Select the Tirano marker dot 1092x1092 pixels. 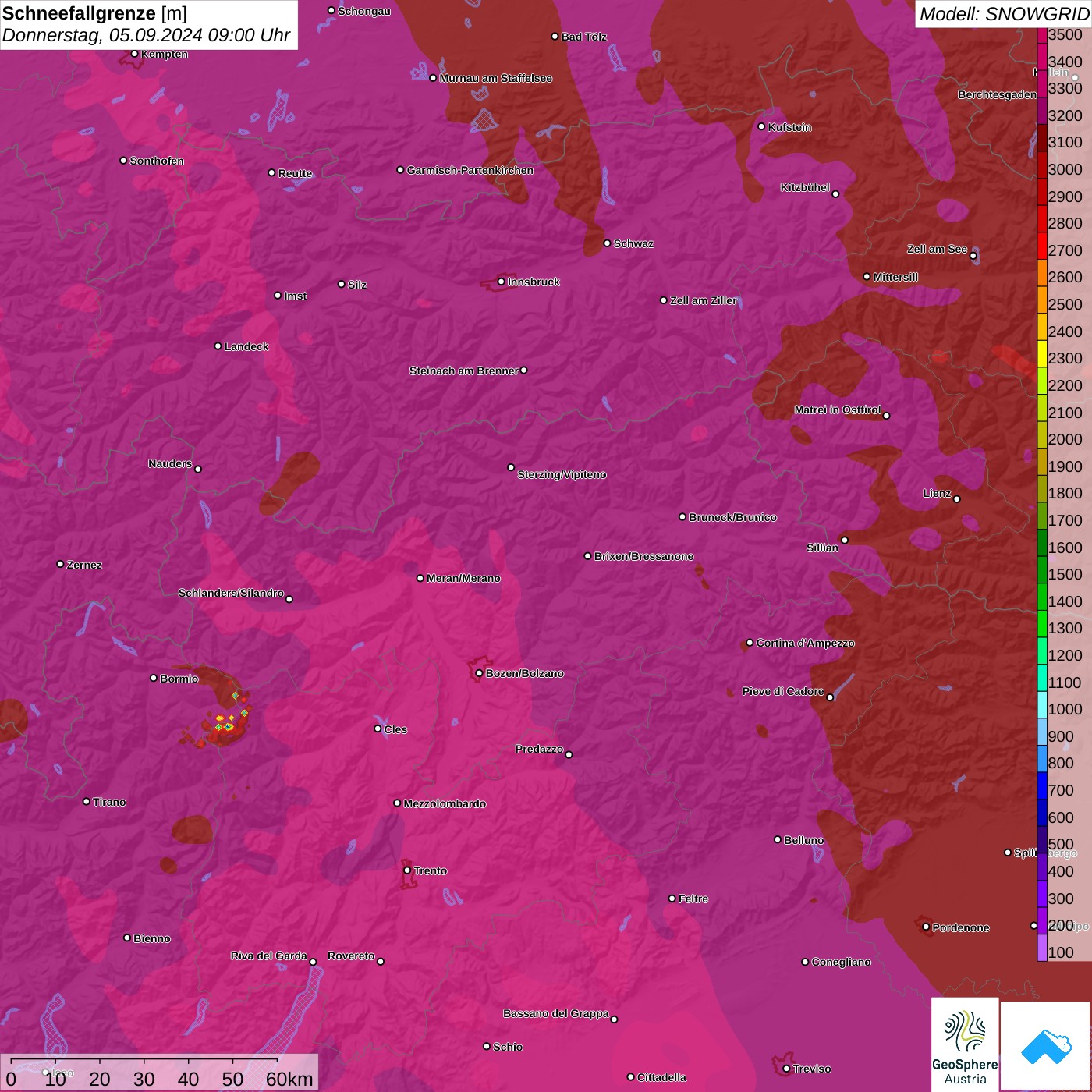[87, 801]
